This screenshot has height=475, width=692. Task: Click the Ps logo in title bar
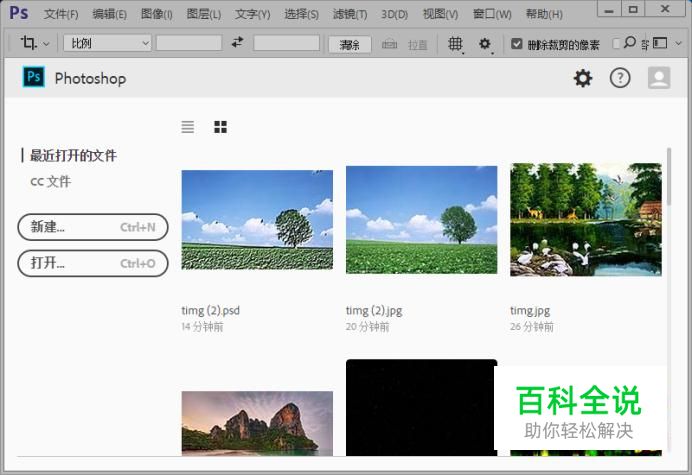pyautogui.click(x=19, y=13)
